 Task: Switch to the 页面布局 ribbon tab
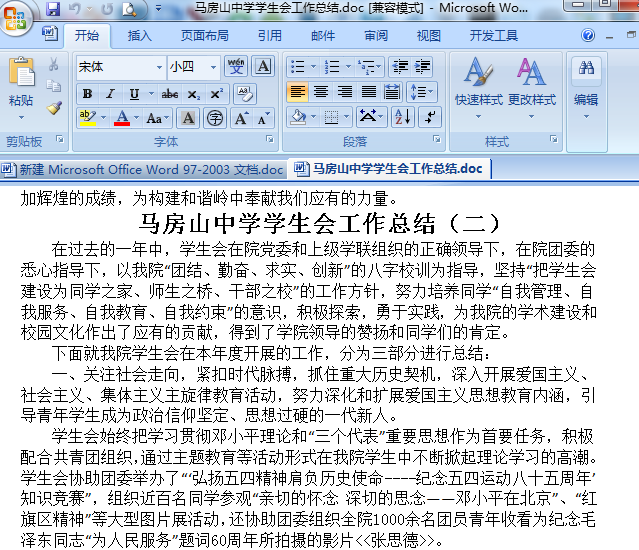pos(205,36)
